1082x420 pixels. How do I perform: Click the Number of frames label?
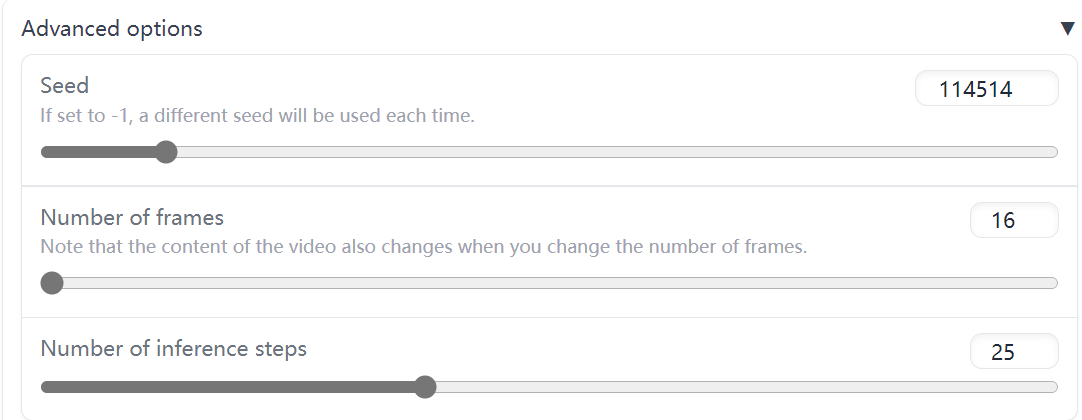tap(132, 217)
